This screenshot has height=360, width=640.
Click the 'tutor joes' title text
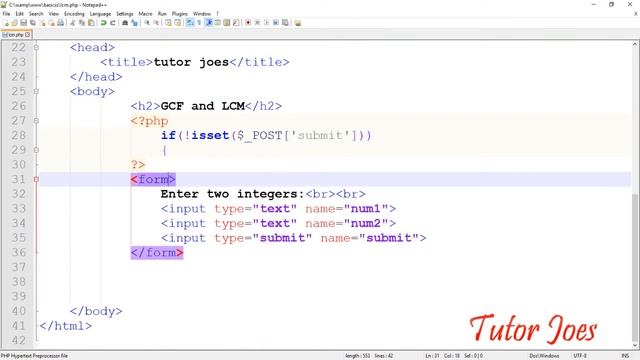click(191, 62)
